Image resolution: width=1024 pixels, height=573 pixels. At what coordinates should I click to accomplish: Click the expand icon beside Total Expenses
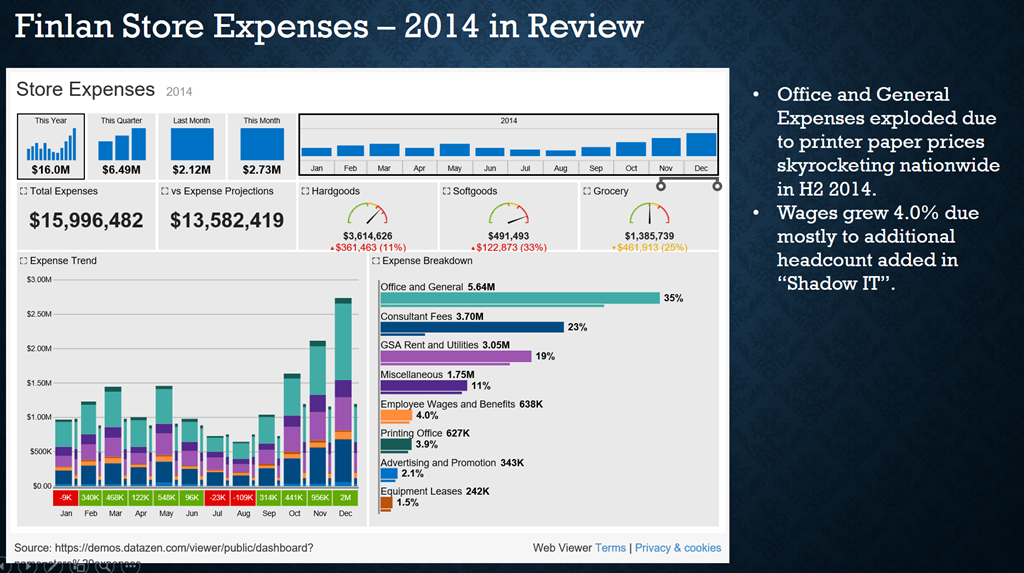tap(24, 191)
